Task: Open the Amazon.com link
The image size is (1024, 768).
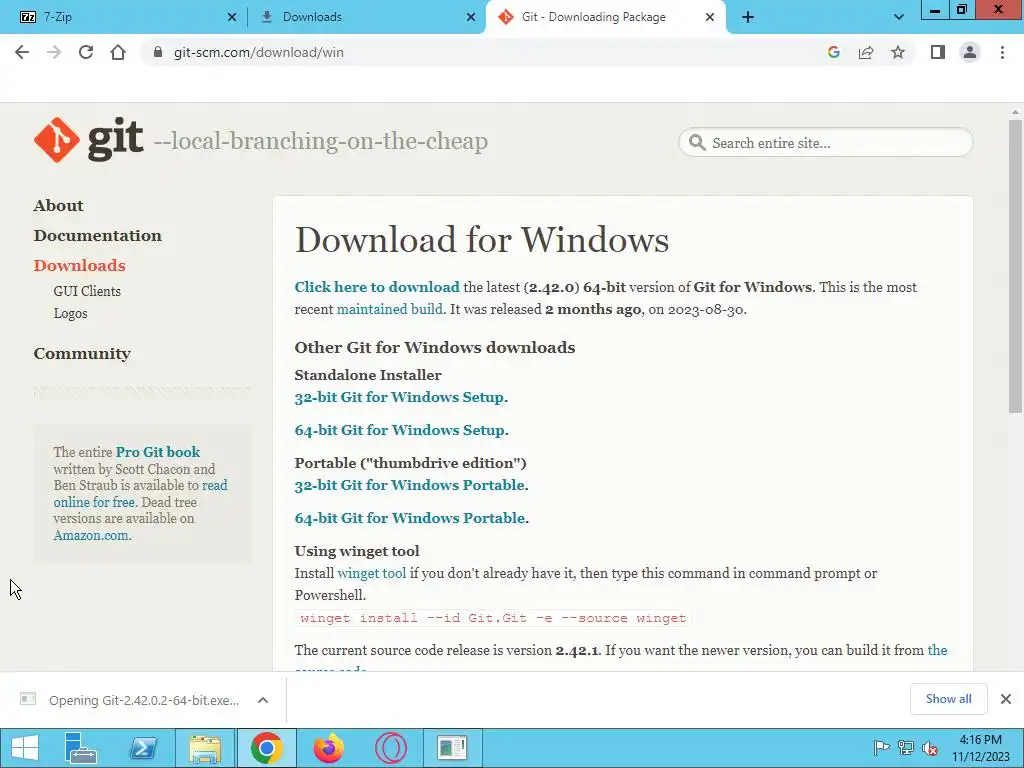Action: click(x=91, y=536)
